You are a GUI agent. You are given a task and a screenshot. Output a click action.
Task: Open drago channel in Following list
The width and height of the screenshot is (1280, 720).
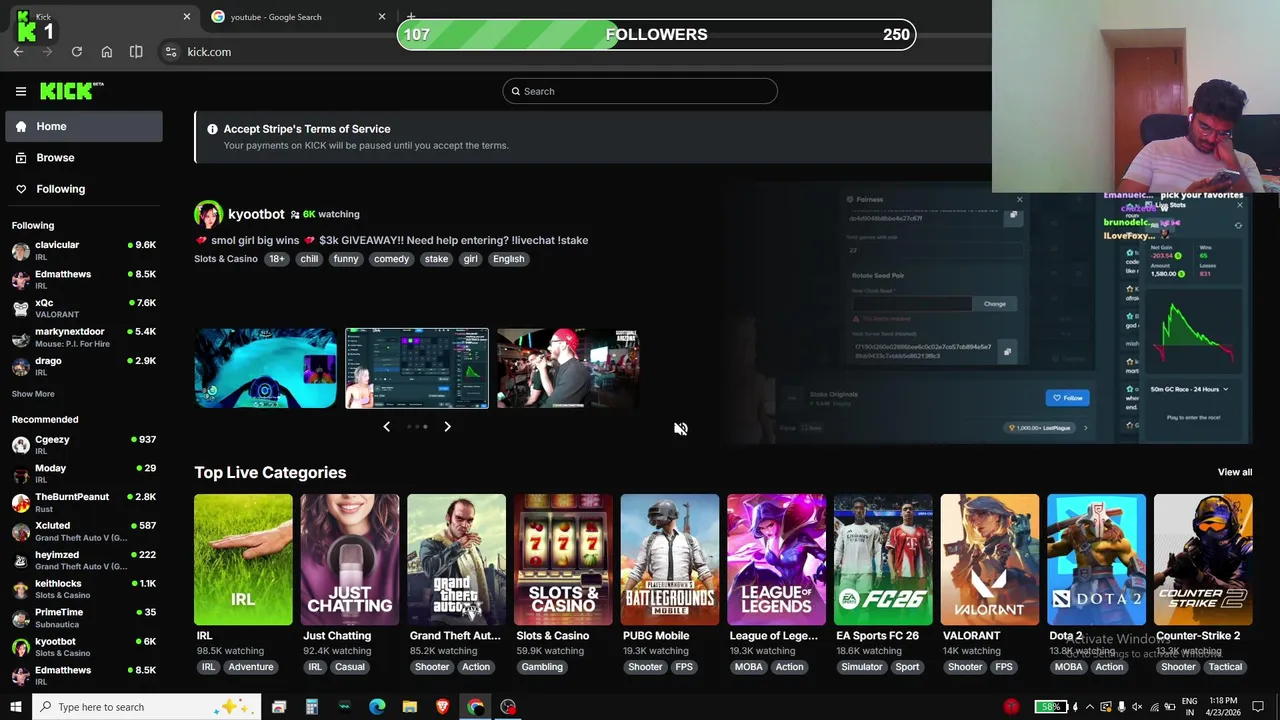84,366
